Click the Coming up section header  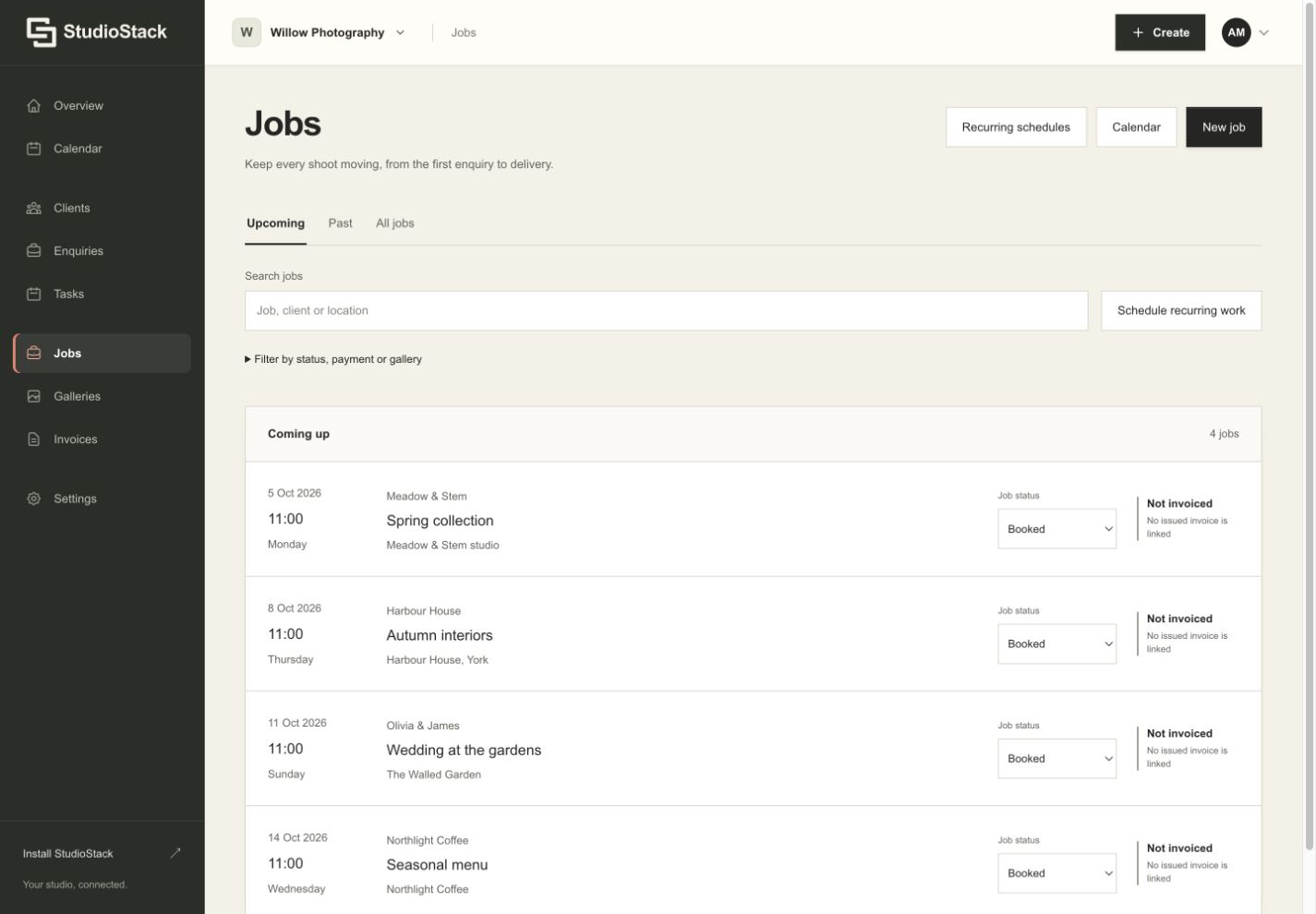tap(298, 434)
